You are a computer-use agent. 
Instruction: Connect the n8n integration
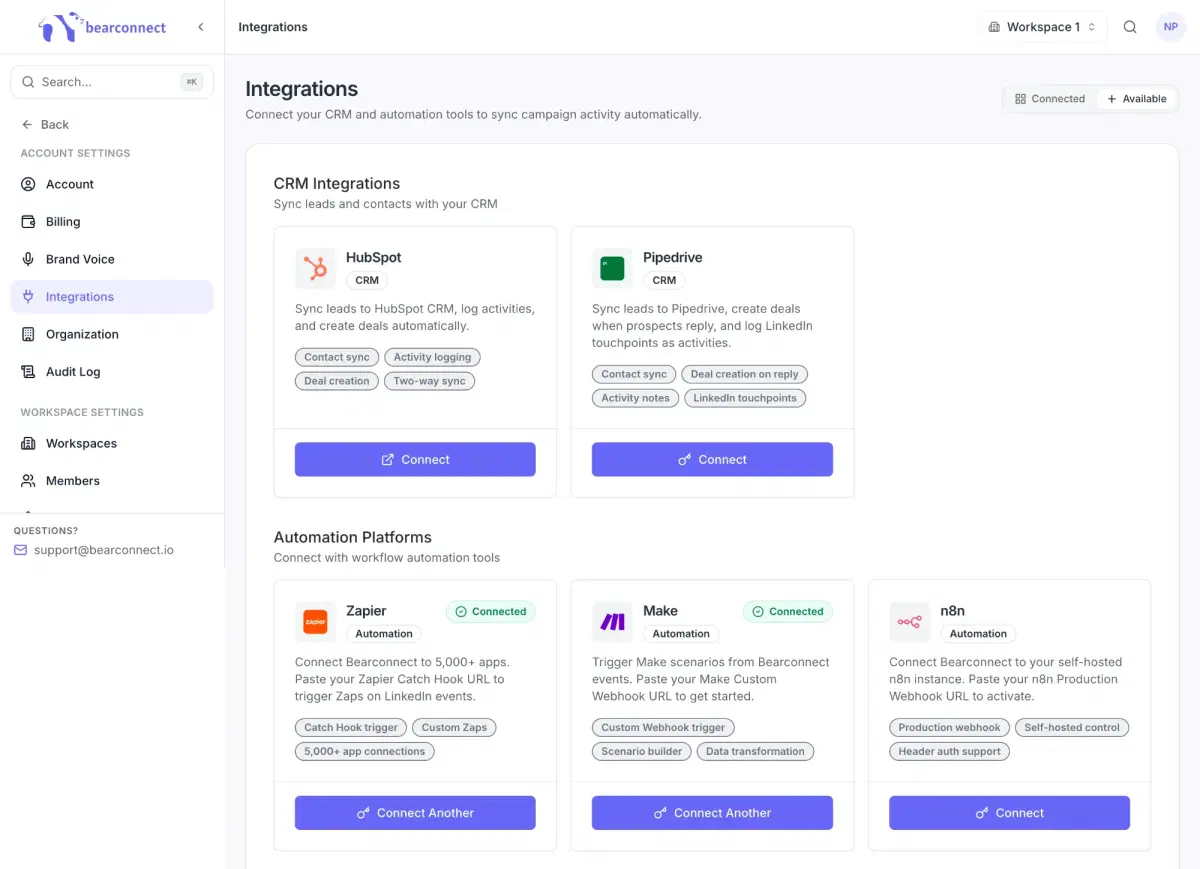tap(1009, 813)
